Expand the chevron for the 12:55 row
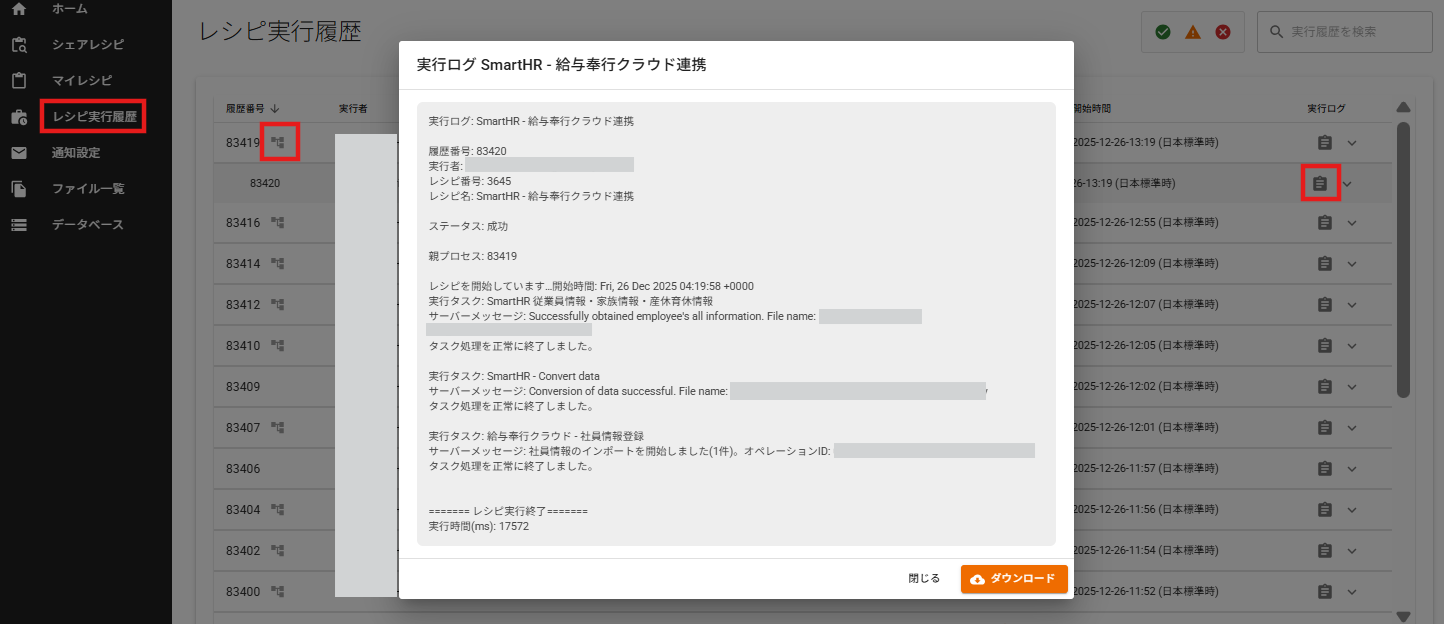This screenshot has width=1444, height=624. (1352, 222)
